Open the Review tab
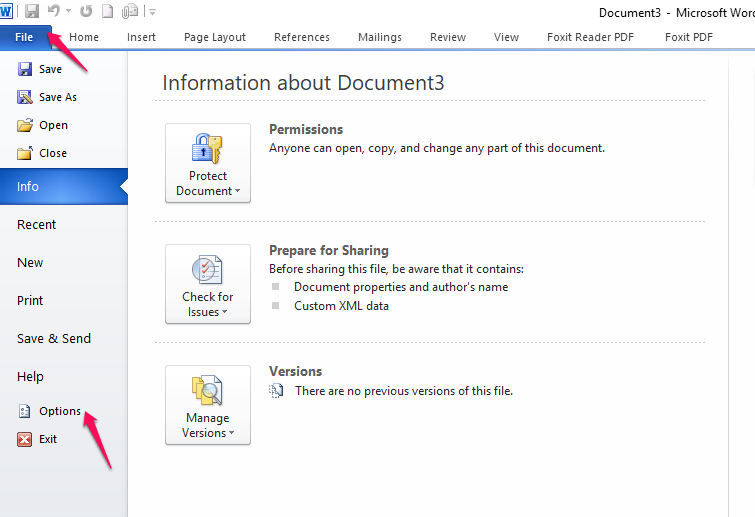The image size is (755, 517). (x=448, y=37)
